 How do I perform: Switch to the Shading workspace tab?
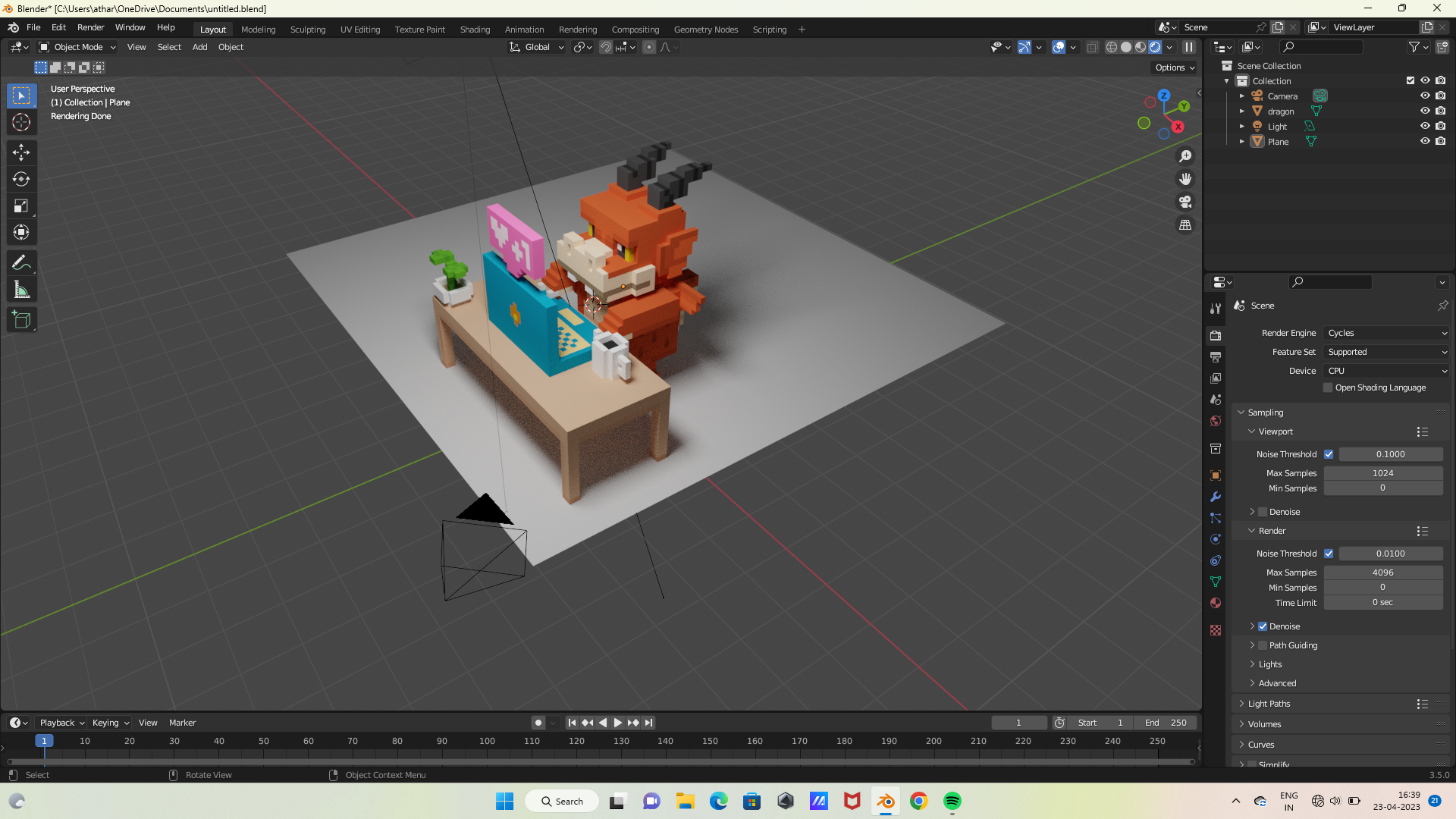click(475, 29)
